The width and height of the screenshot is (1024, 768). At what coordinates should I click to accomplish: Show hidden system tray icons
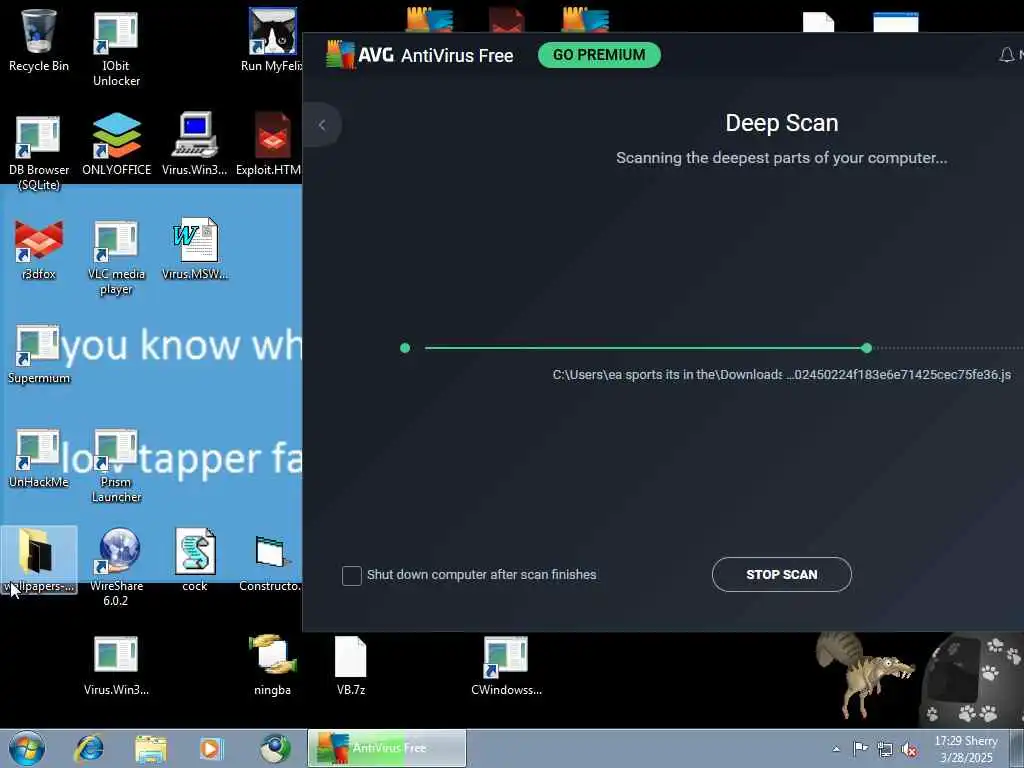(x=836, y=749)
